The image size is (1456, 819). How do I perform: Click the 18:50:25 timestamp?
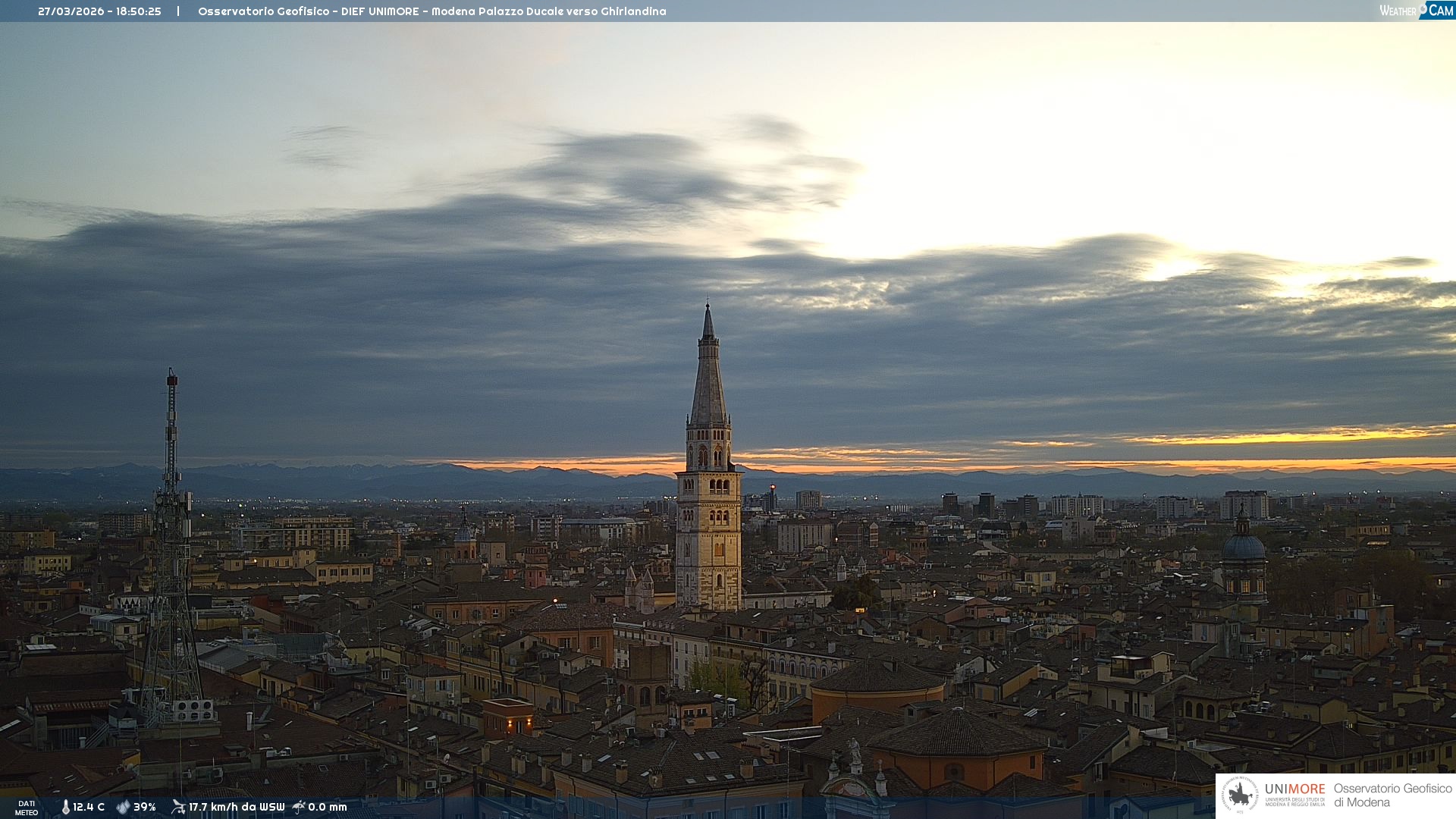139,11
